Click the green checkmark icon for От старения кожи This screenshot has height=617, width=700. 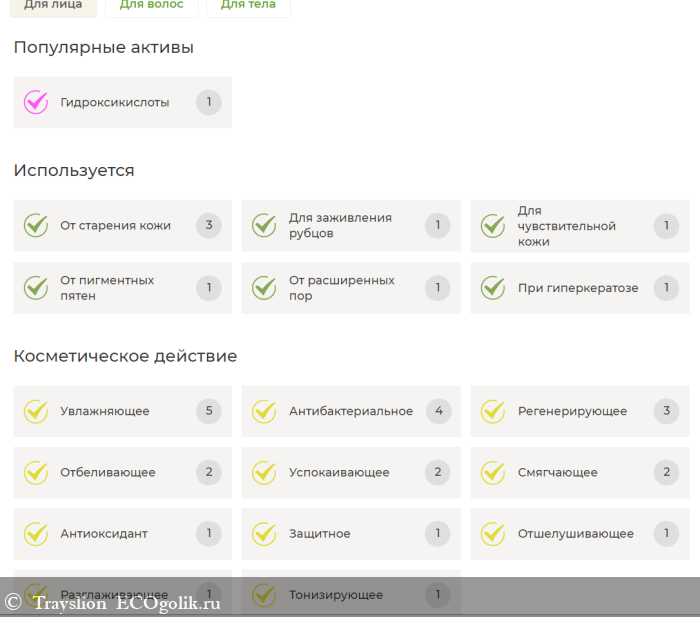(36, 225)
